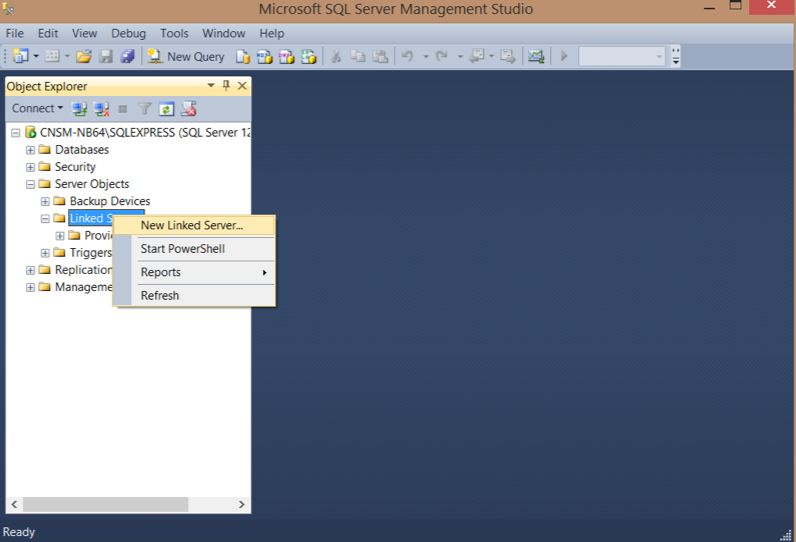796x542 pixels.
Task: Click the Open File folder icon
Action: pyautogui.click(x=84, y=56)
